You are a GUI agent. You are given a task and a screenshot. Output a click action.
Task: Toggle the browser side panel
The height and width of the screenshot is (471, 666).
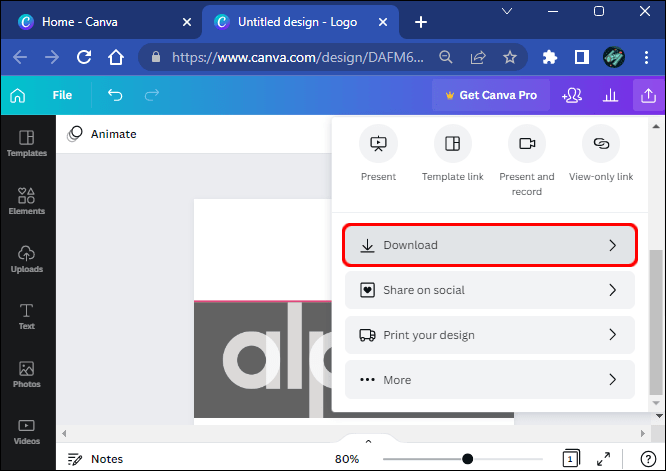581,57
